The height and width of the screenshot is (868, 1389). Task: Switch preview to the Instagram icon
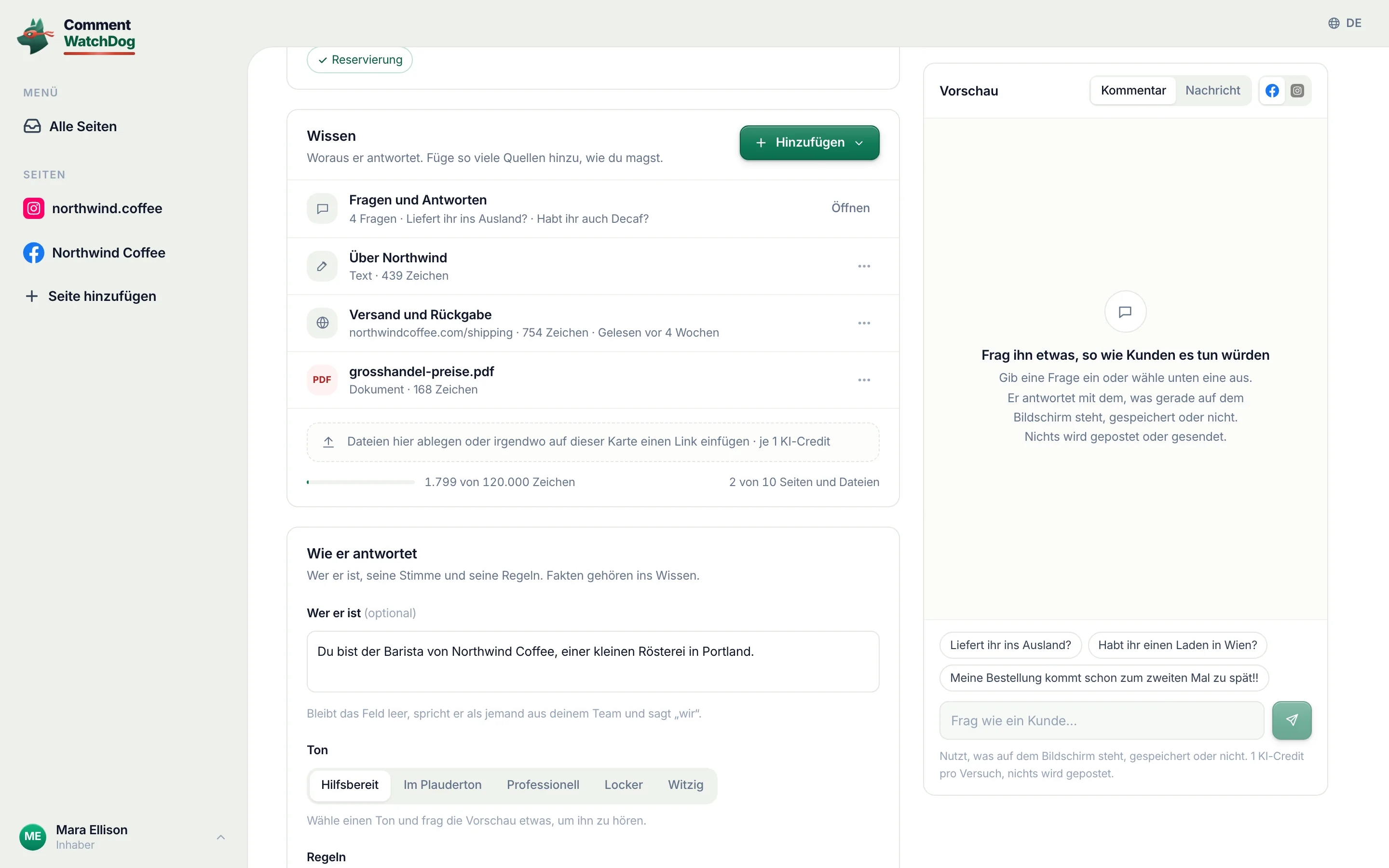1297,91
